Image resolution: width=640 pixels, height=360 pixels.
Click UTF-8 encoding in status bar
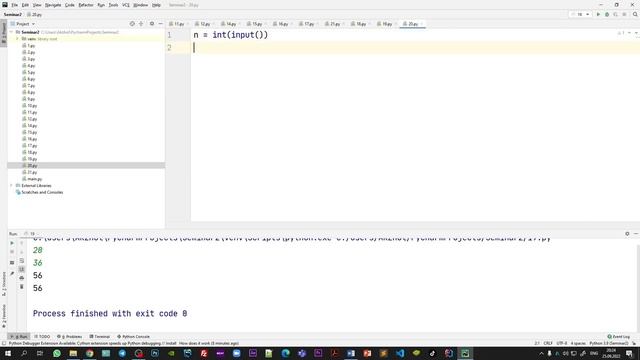coord(562,343)
